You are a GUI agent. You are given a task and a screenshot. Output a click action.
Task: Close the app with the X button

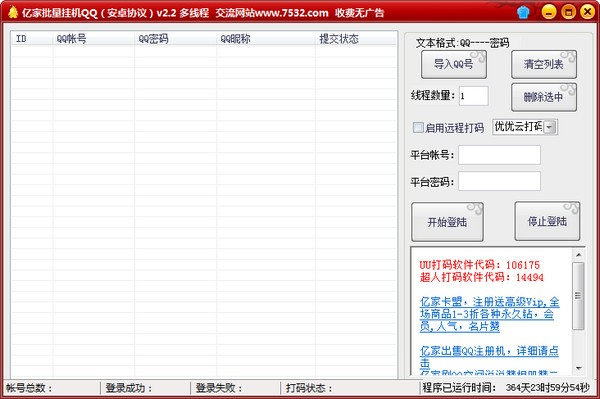pos(587,12)
